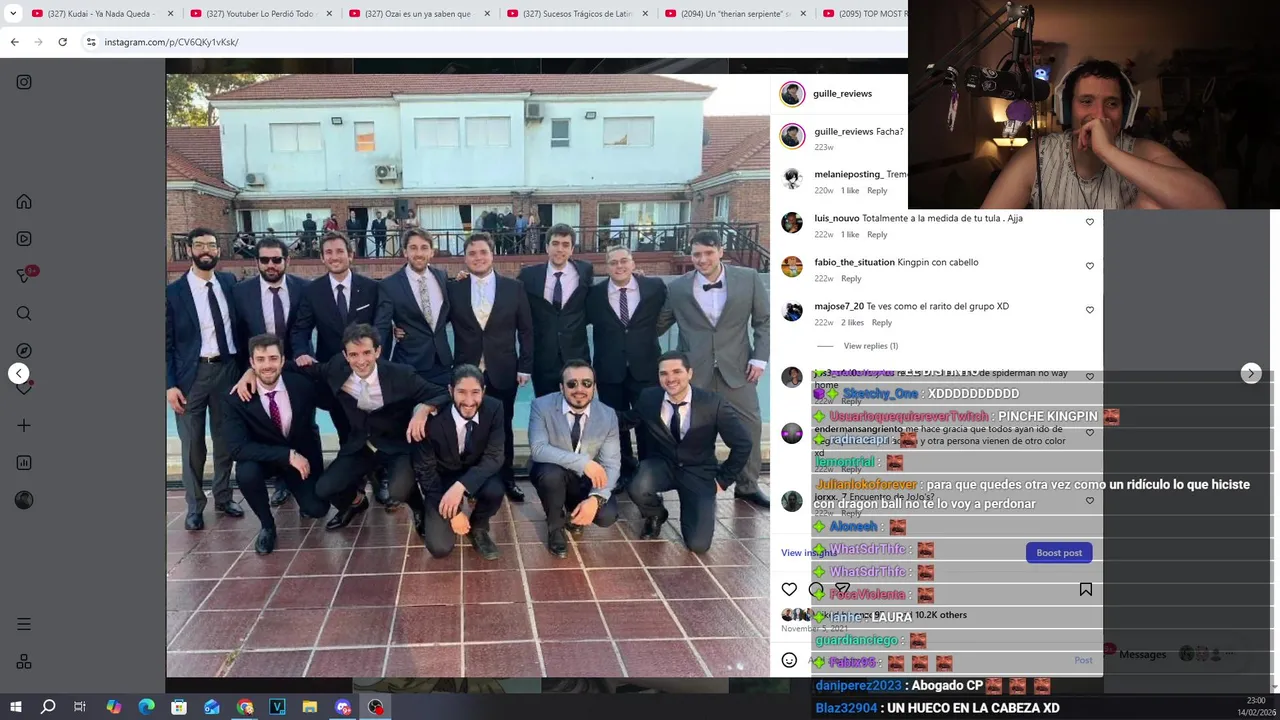Click the Boost post button
This screenshot has height=720, width=1280.
[x=1059, y=553]
